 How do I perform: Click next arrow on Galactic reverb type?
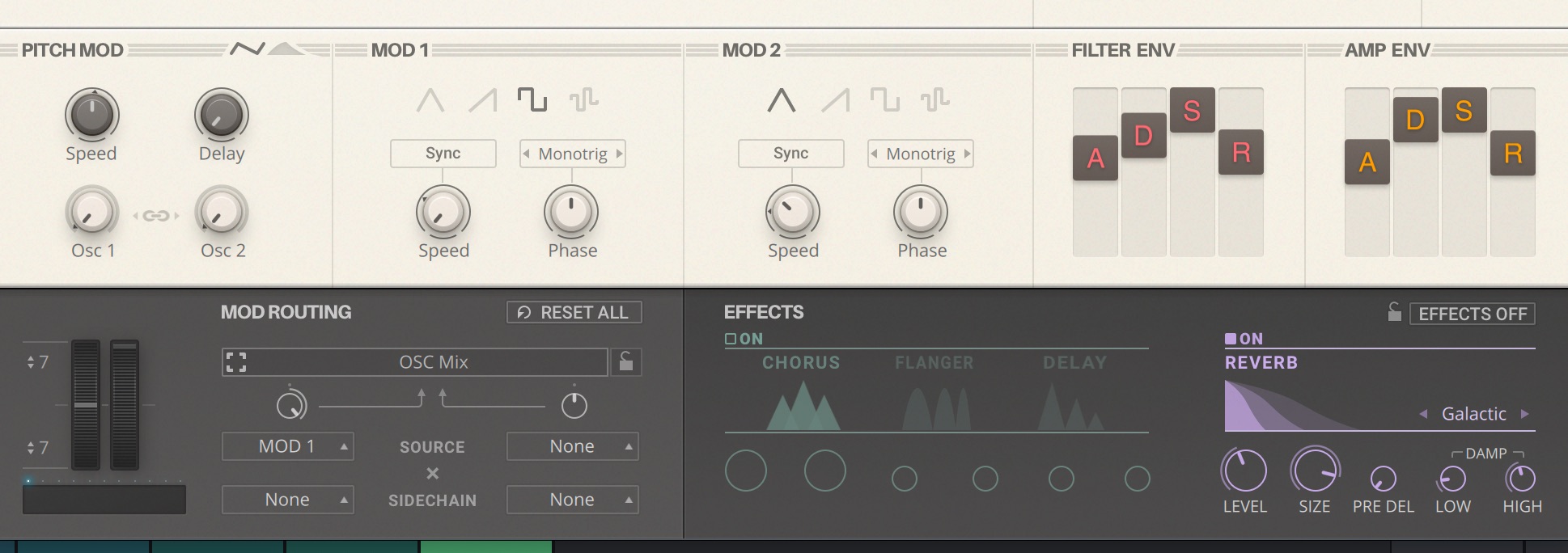click(1524, 414)
